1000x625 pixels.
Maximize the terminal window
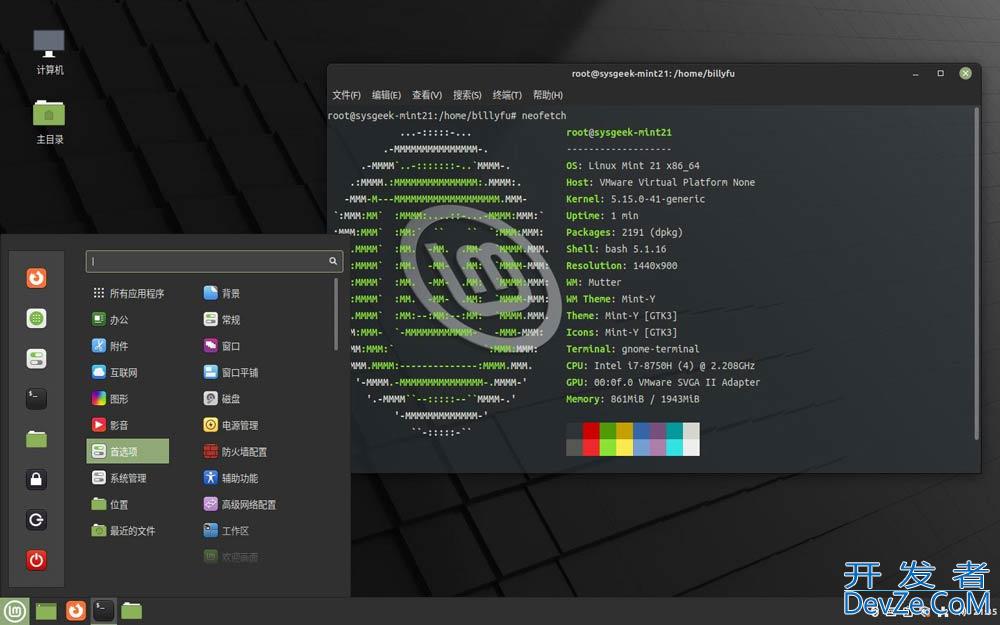(x=940, y=73)
